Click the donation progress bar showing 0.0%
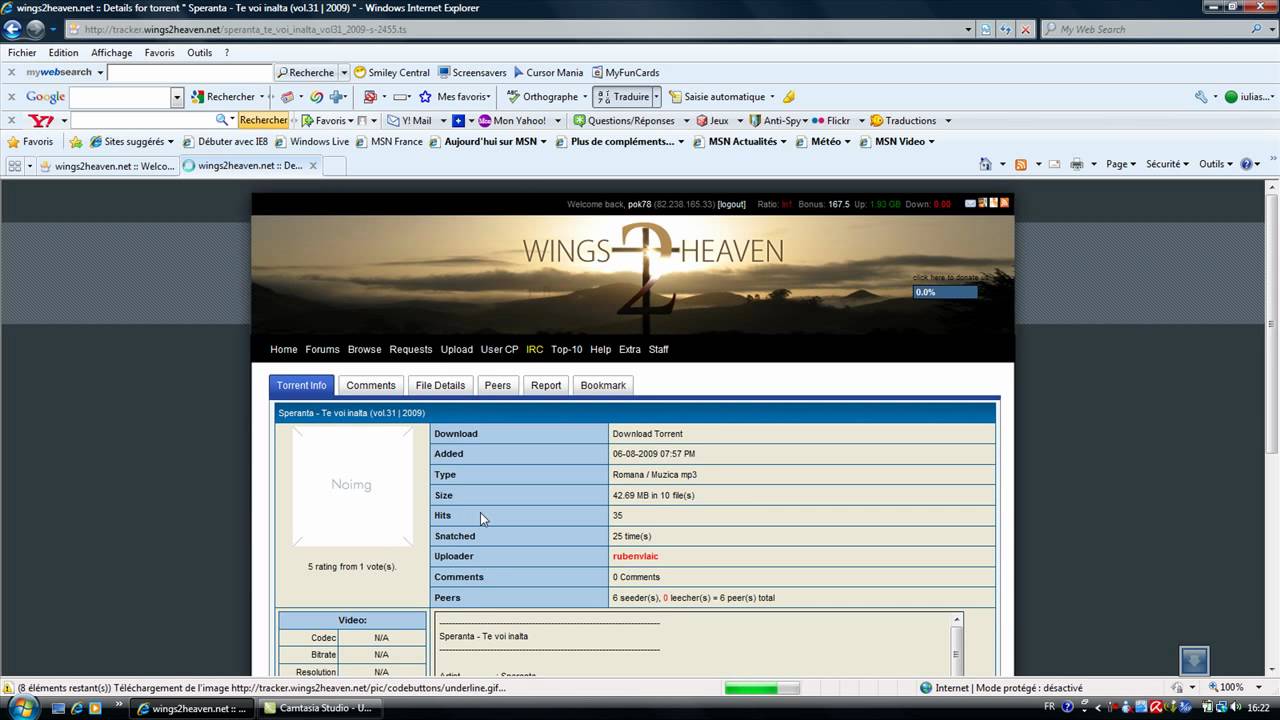The image size is (1280, 720). [945, 292]
